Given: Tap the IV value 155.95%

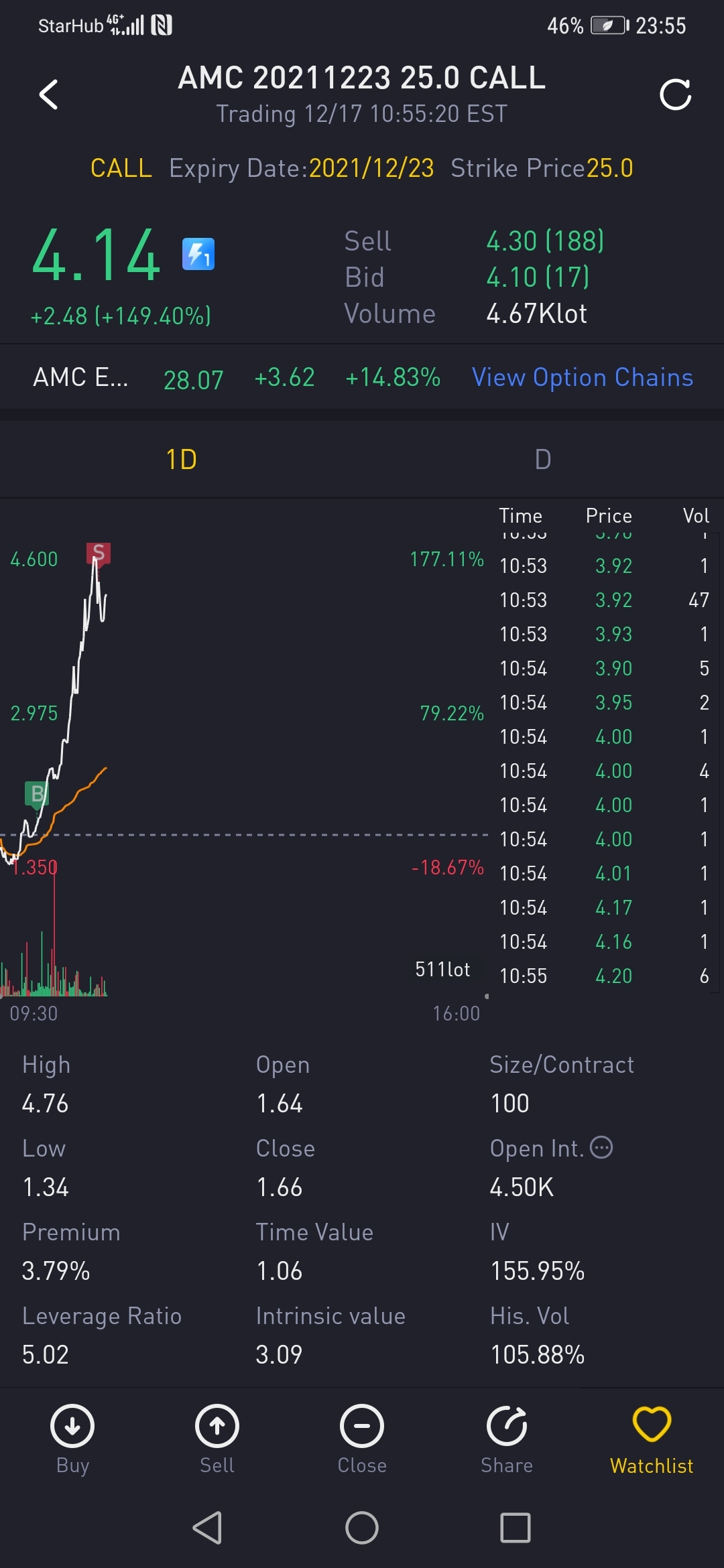Looking at the screenshot, I should coord(537,1270).
